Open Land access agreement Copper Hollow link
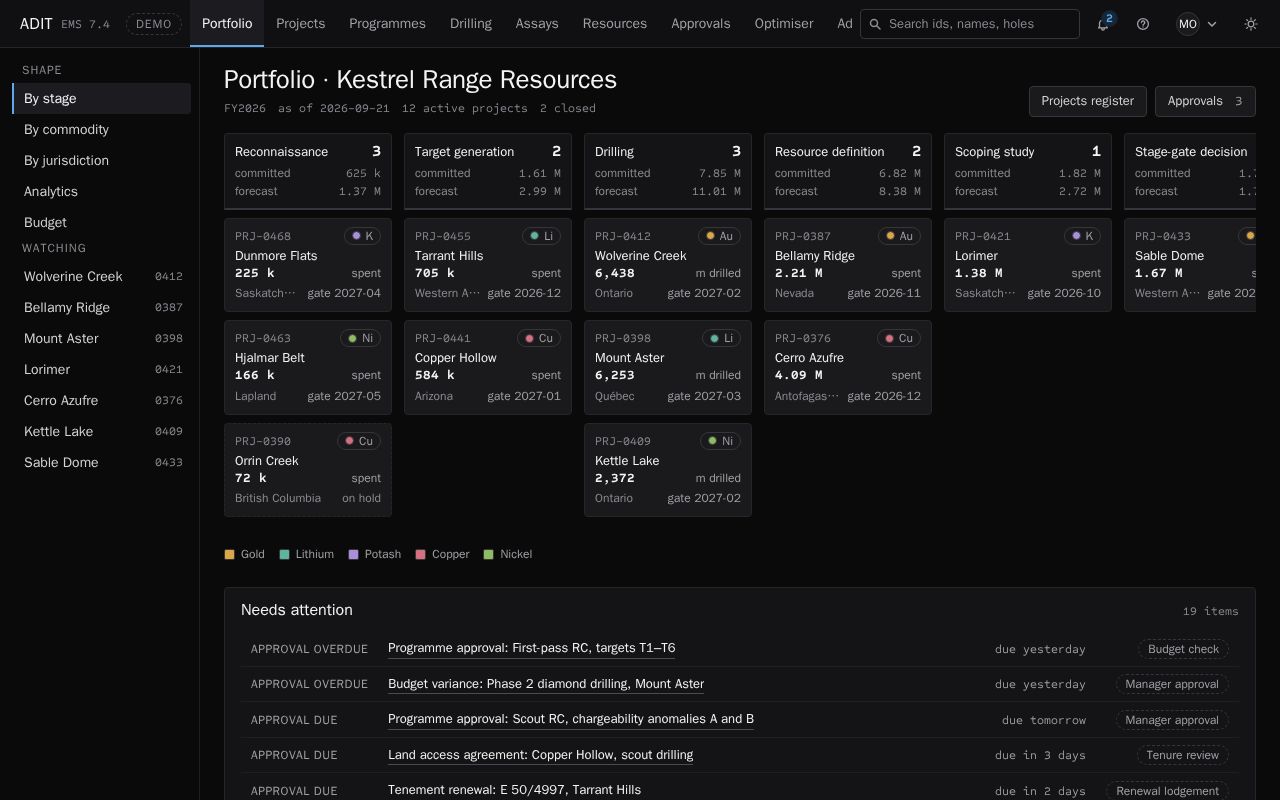This screenshot has height=800, width=1280. pyautogui.click(x=540, y=755)
